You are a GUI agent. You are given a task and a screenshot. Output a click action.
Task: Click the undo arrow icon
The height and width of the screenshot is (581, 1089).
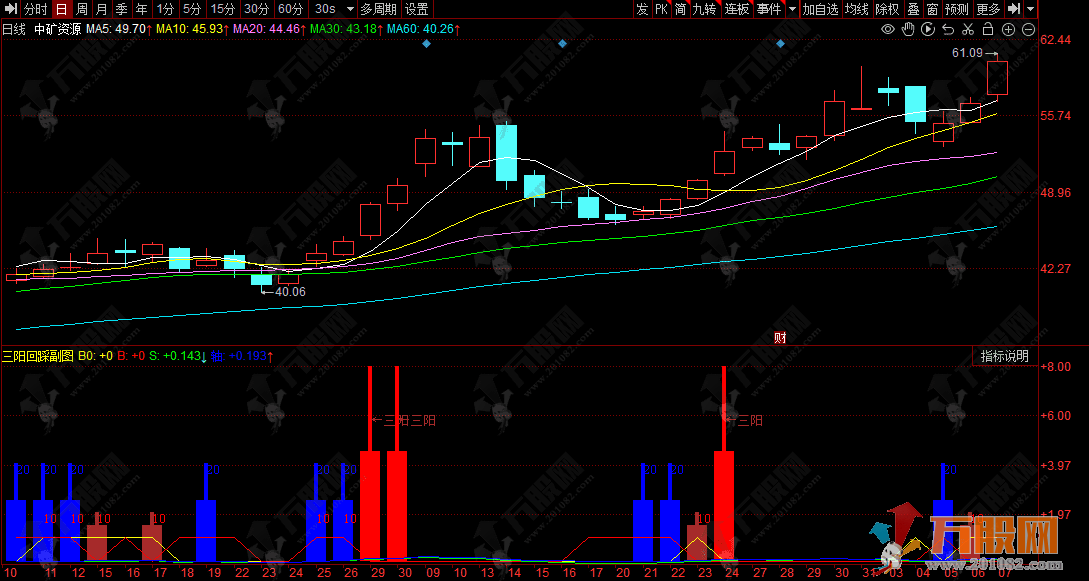[948, 29]
